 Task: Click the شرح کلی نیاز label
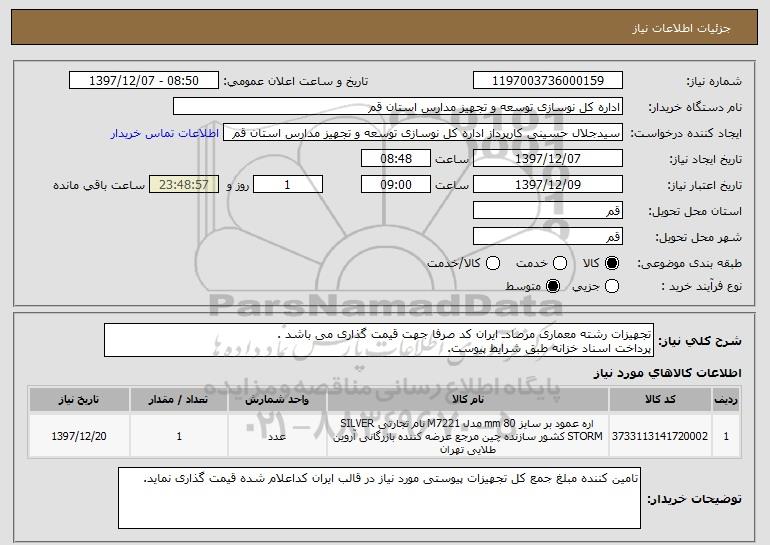coord(700,341)
